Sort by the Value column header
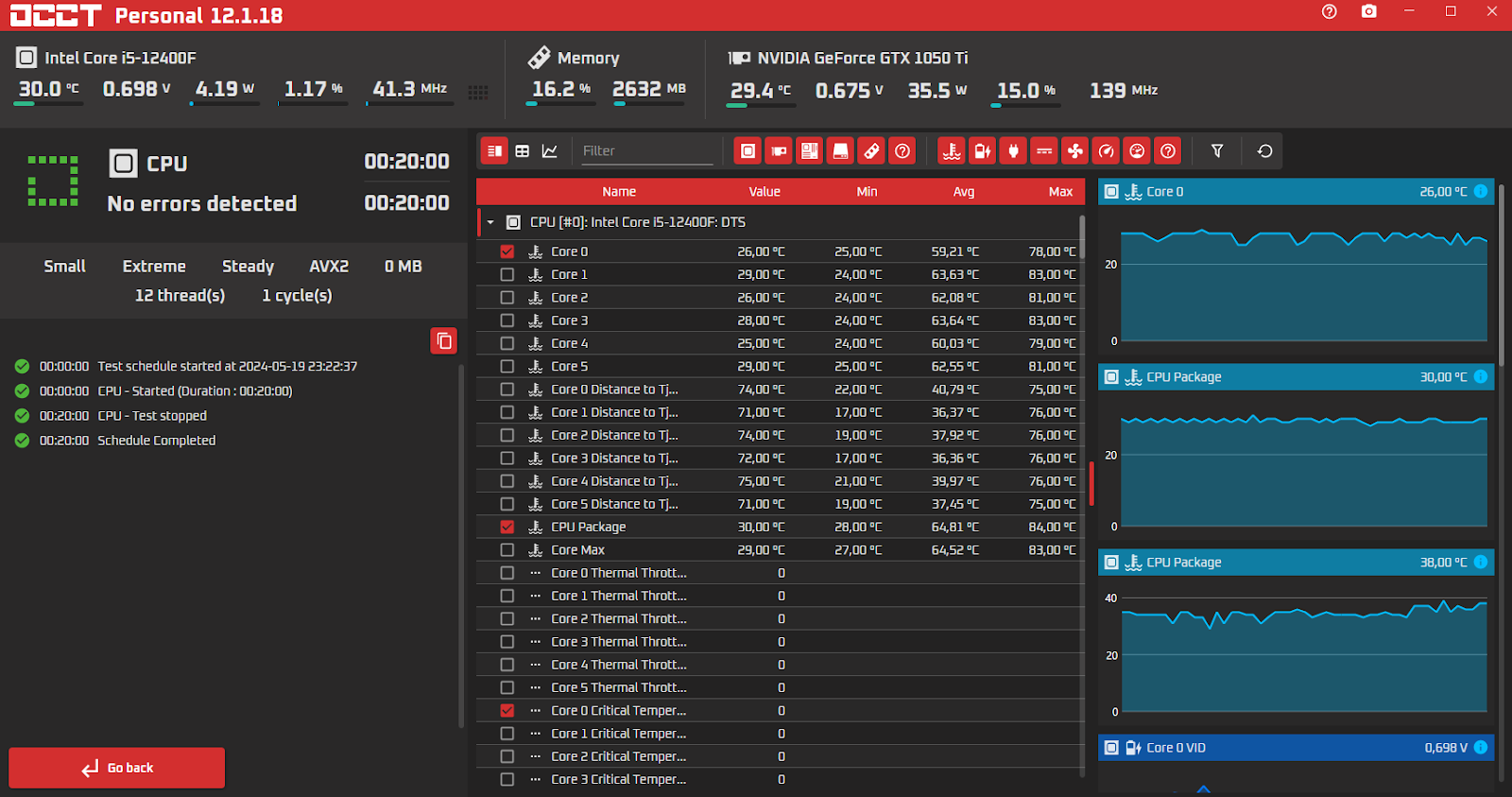 [765, 192]
